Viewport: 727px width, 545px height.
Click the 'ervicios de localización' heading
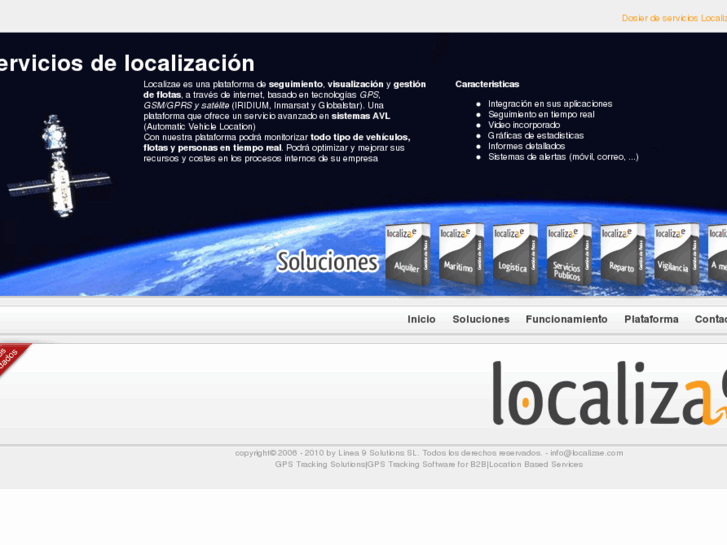127,63
